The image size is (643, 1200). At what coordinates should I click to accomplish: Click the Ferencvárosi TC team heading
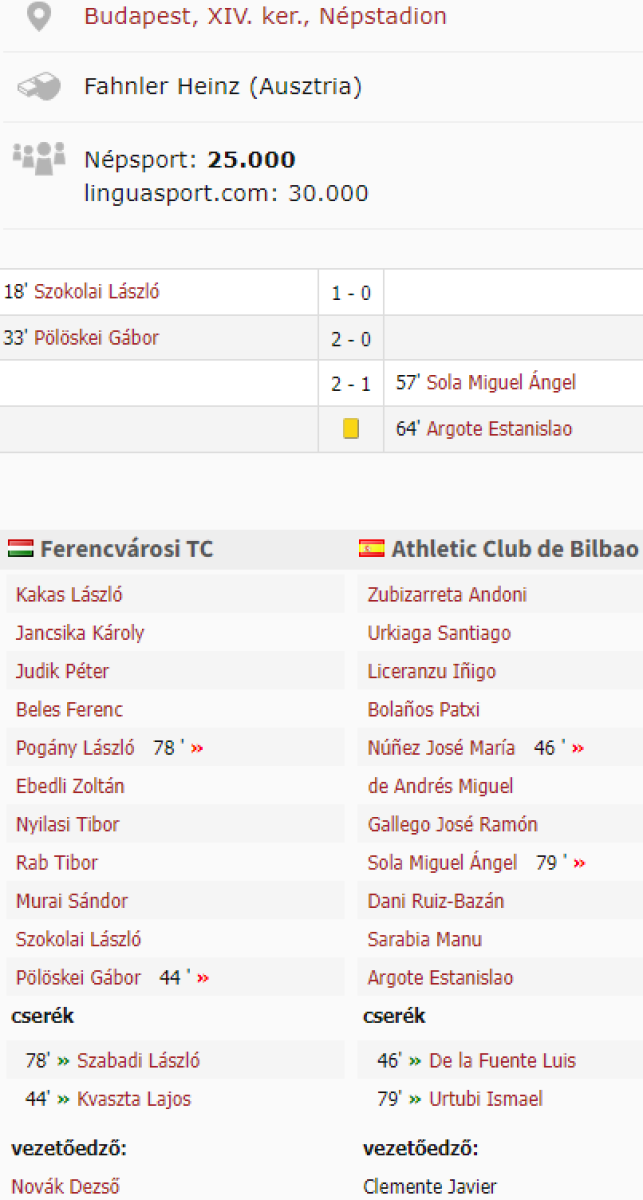(126, 549)
